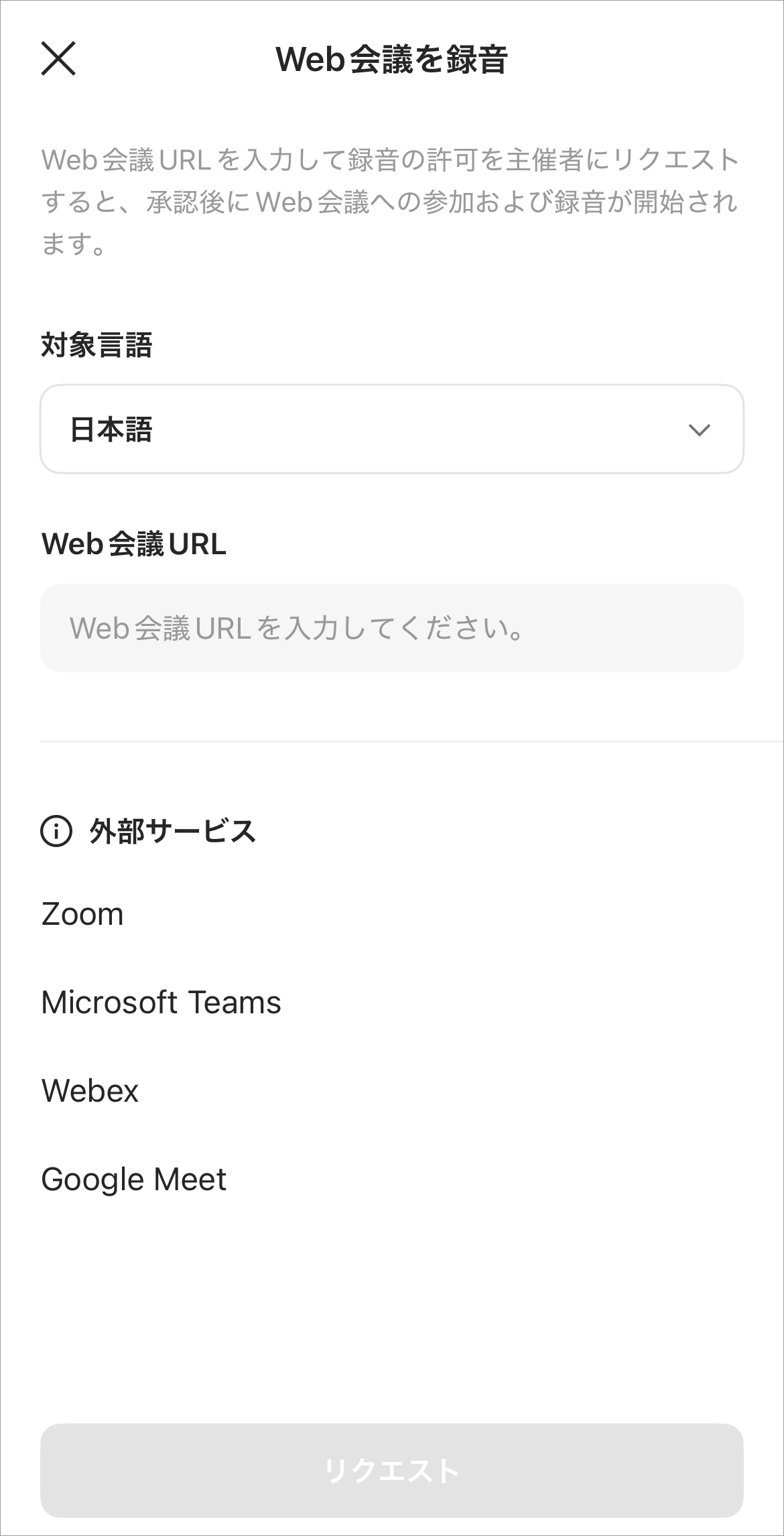Expand the language chevron arrow

(x=699, y=430)
